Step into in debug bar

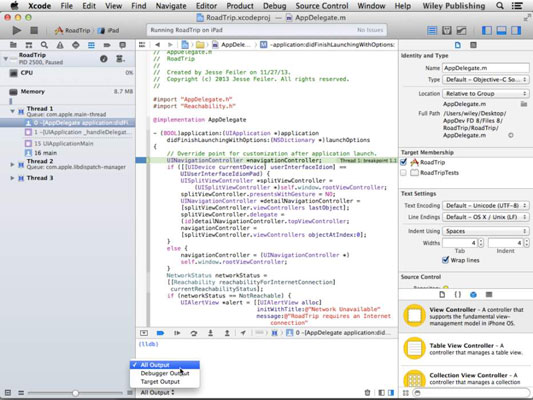(210, 333)
